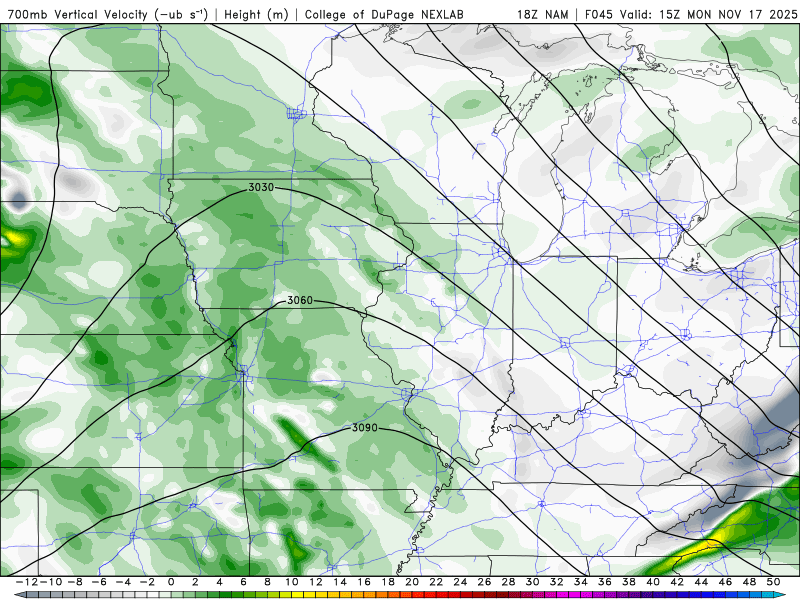Screen dimensions: 800x600
Task: Click the "-8" value on color scale
Action: 74,582
